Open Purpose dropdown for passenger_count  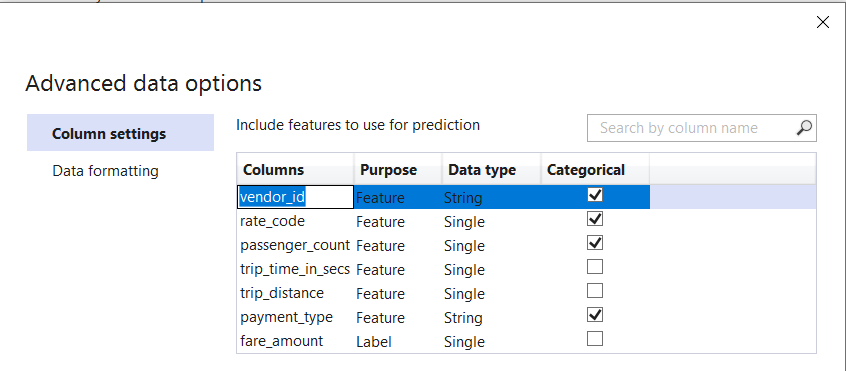pos(398,245)
